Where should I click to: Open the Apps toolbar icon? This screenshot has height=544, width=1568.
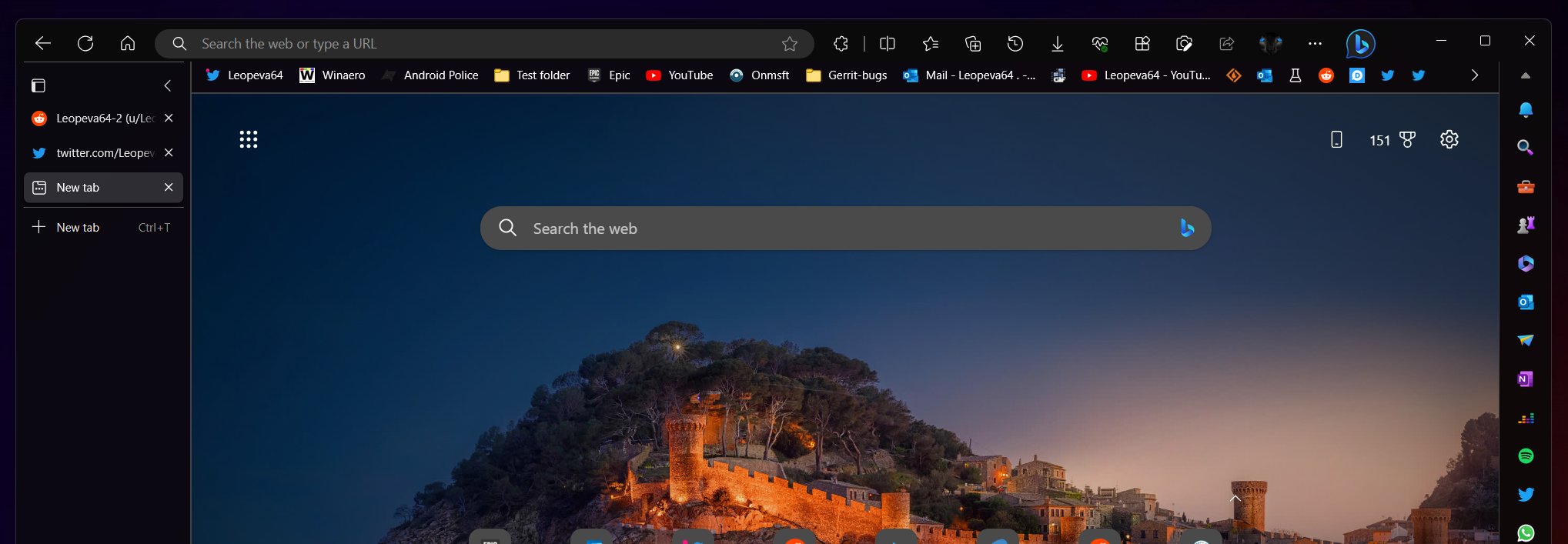pos(1142,44)
